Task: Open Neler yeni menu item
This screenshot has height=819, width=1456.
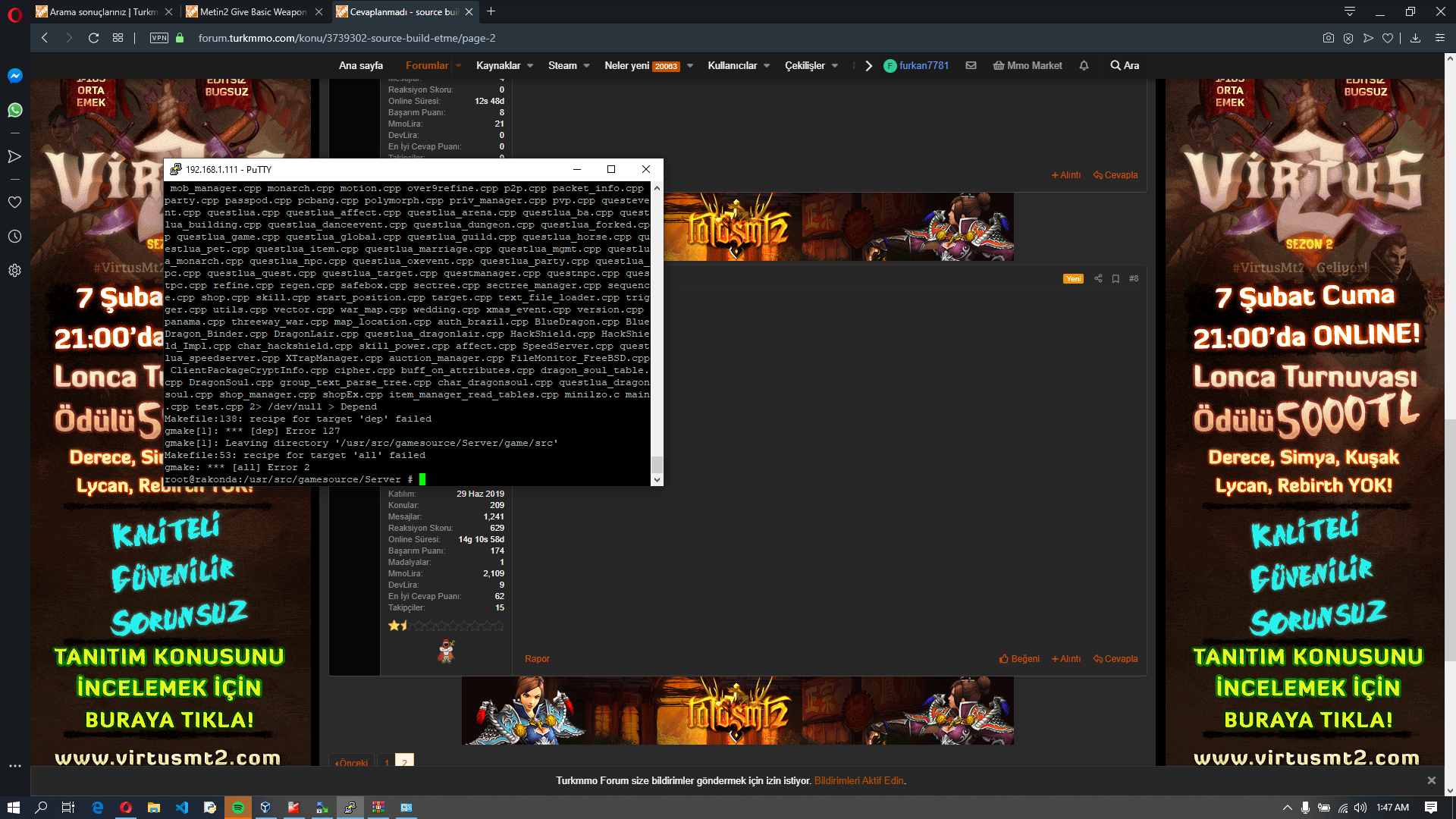Action: (642, 65)
